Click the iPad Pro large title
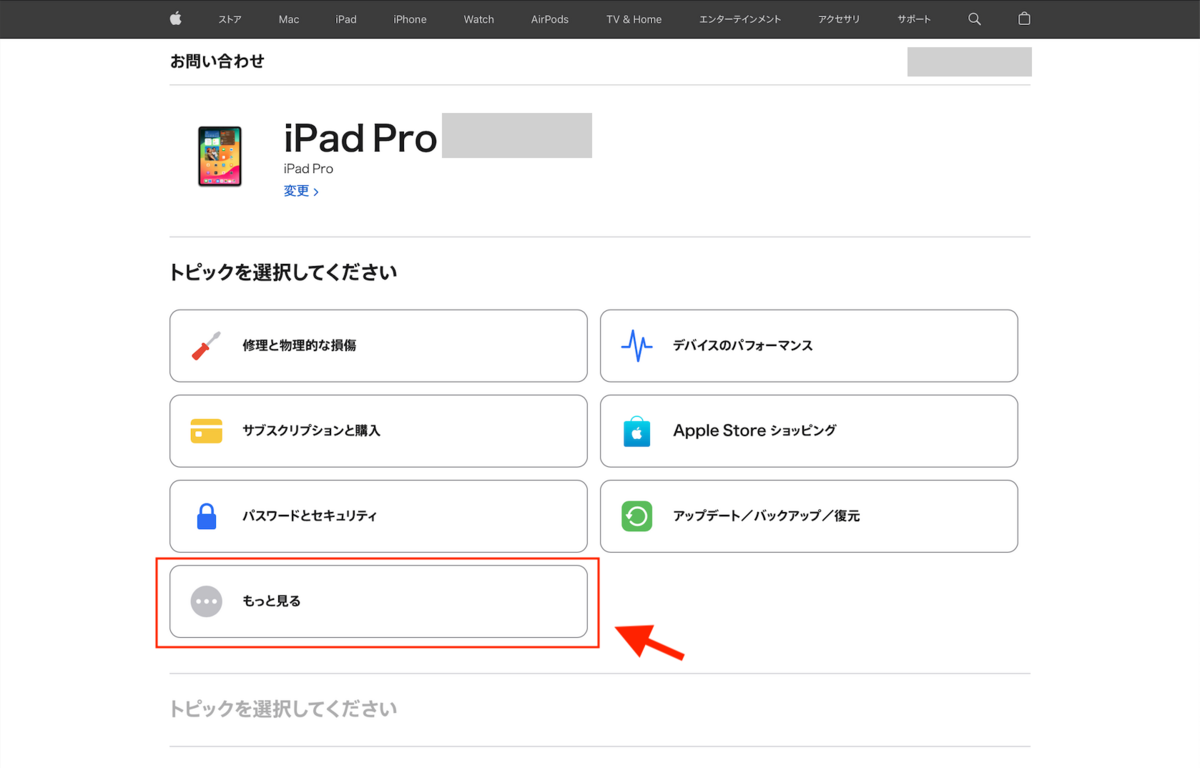 pos(361,138)
